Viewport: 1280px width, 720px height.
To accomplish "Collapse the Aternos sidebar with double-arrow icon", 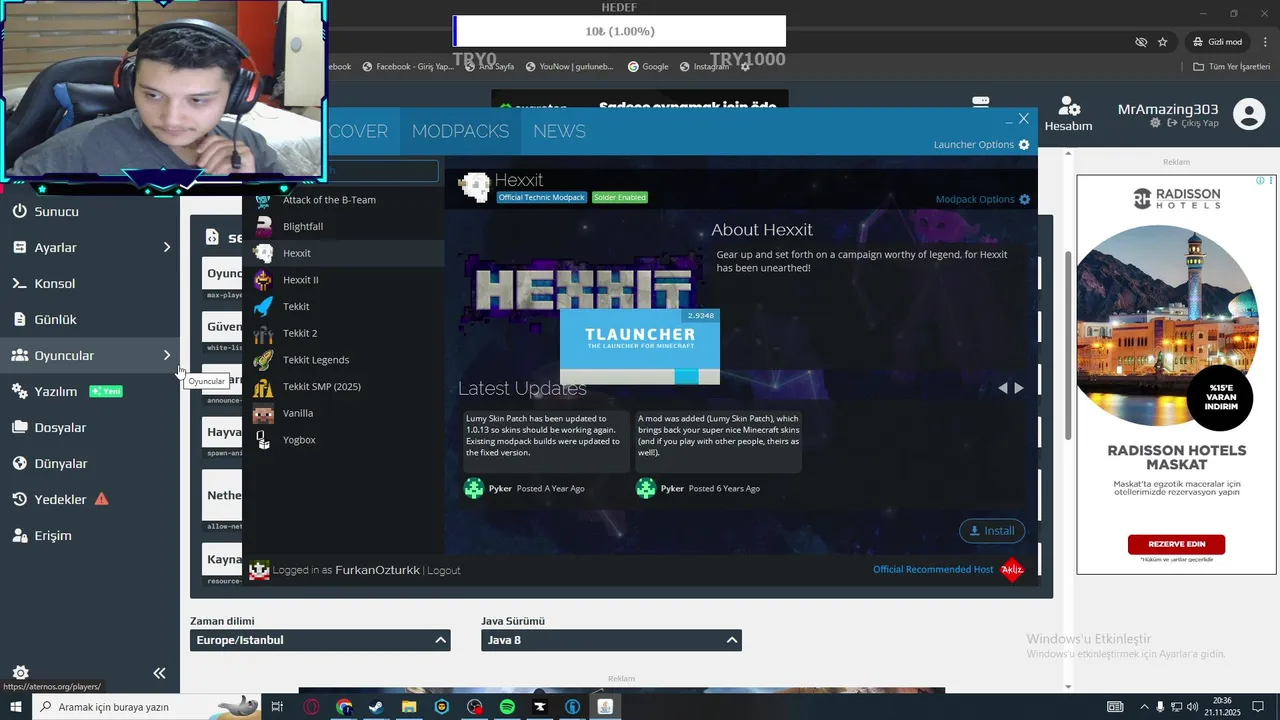I will pyautogui.click(x=159, y=673).
